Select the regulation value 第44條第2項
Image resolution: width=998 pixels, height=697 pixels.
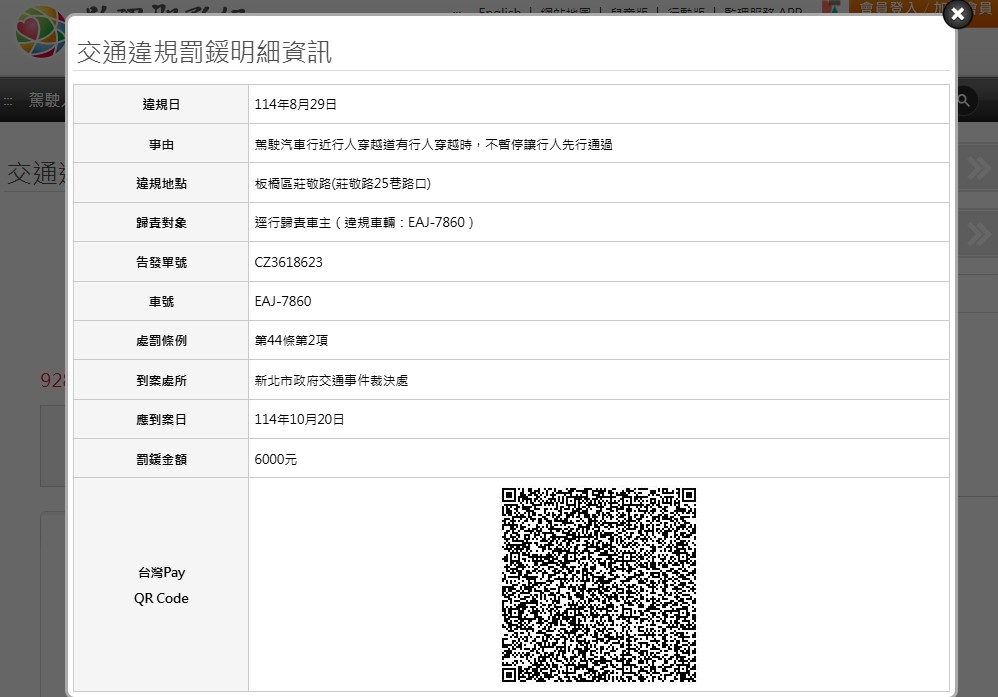[x=291, y=341]
